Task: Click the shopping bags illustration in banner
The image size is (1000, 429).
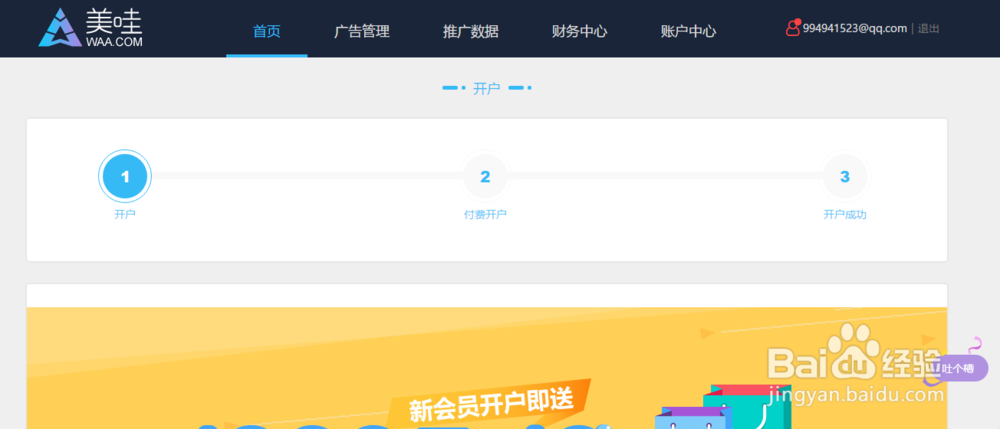Action: point(724,407)
